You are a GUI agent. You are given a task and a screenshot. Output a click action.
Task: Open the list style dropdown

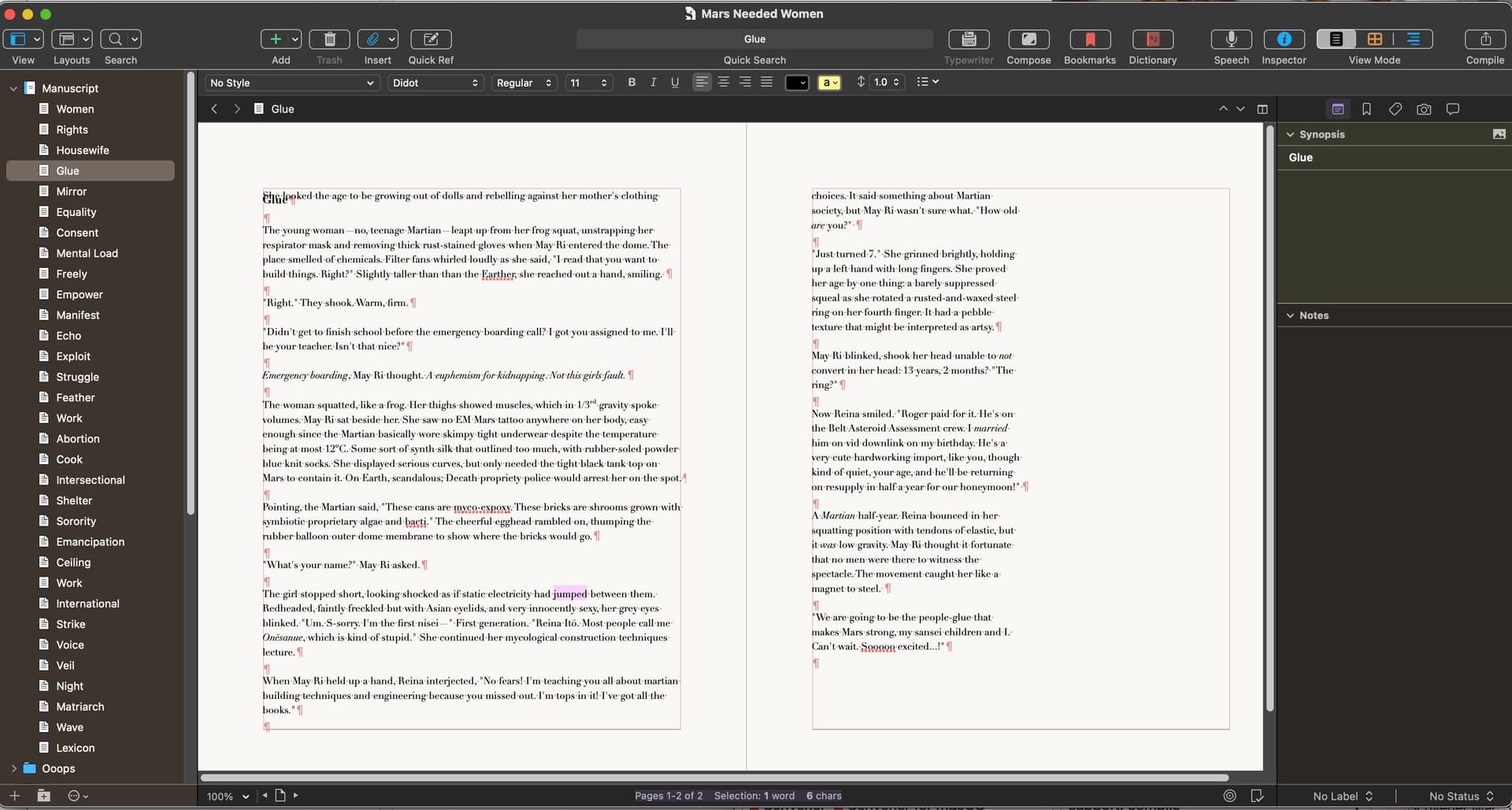[x=928, y=82]
